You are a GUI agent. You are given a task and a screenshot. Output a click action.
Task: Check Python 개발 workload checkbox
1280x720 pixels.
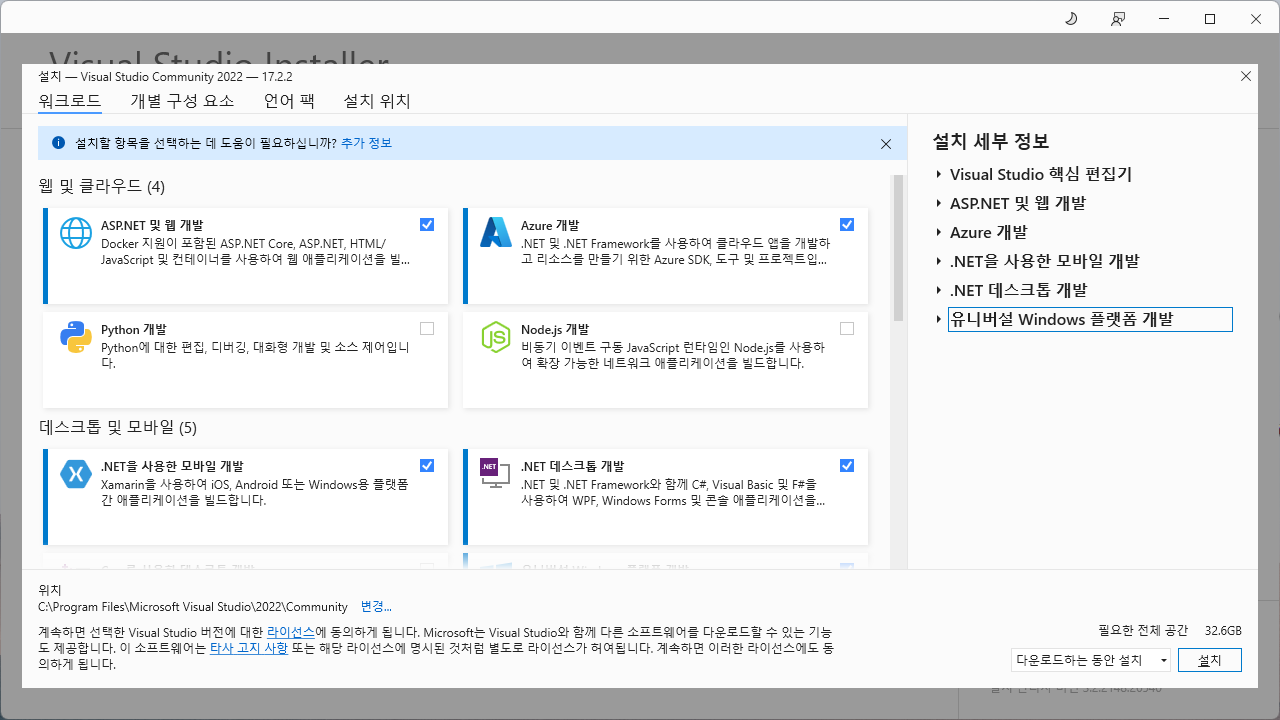[427, 328]
